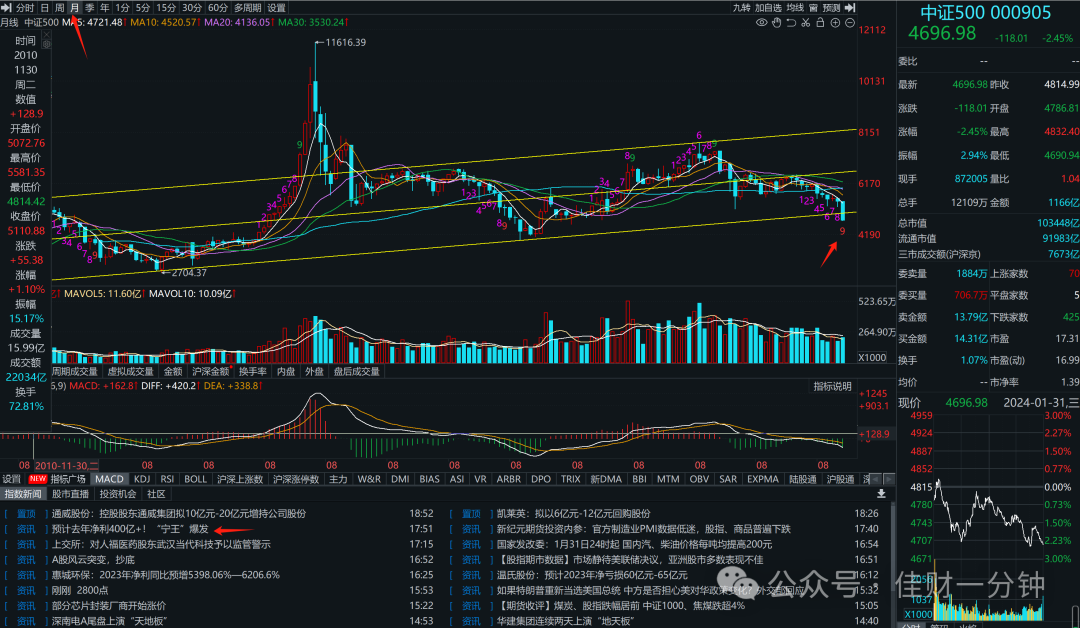The image size is (1080, 628).
Task: Select 盘后成交量 volume sub-tab
Action: click(x=357, y=371)
